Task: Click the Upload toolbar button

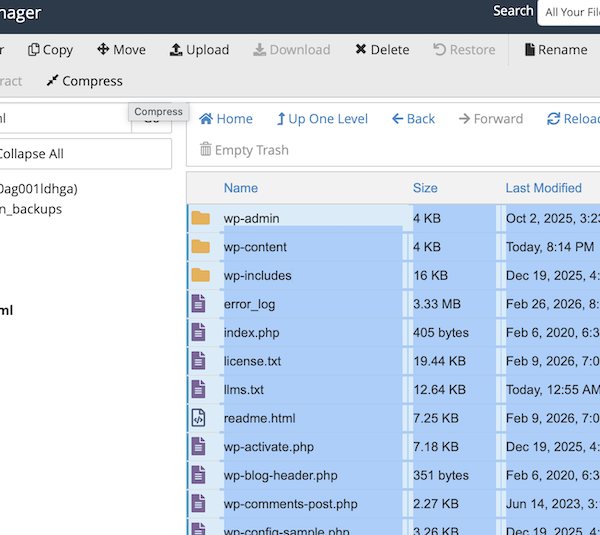Action: 199,50
